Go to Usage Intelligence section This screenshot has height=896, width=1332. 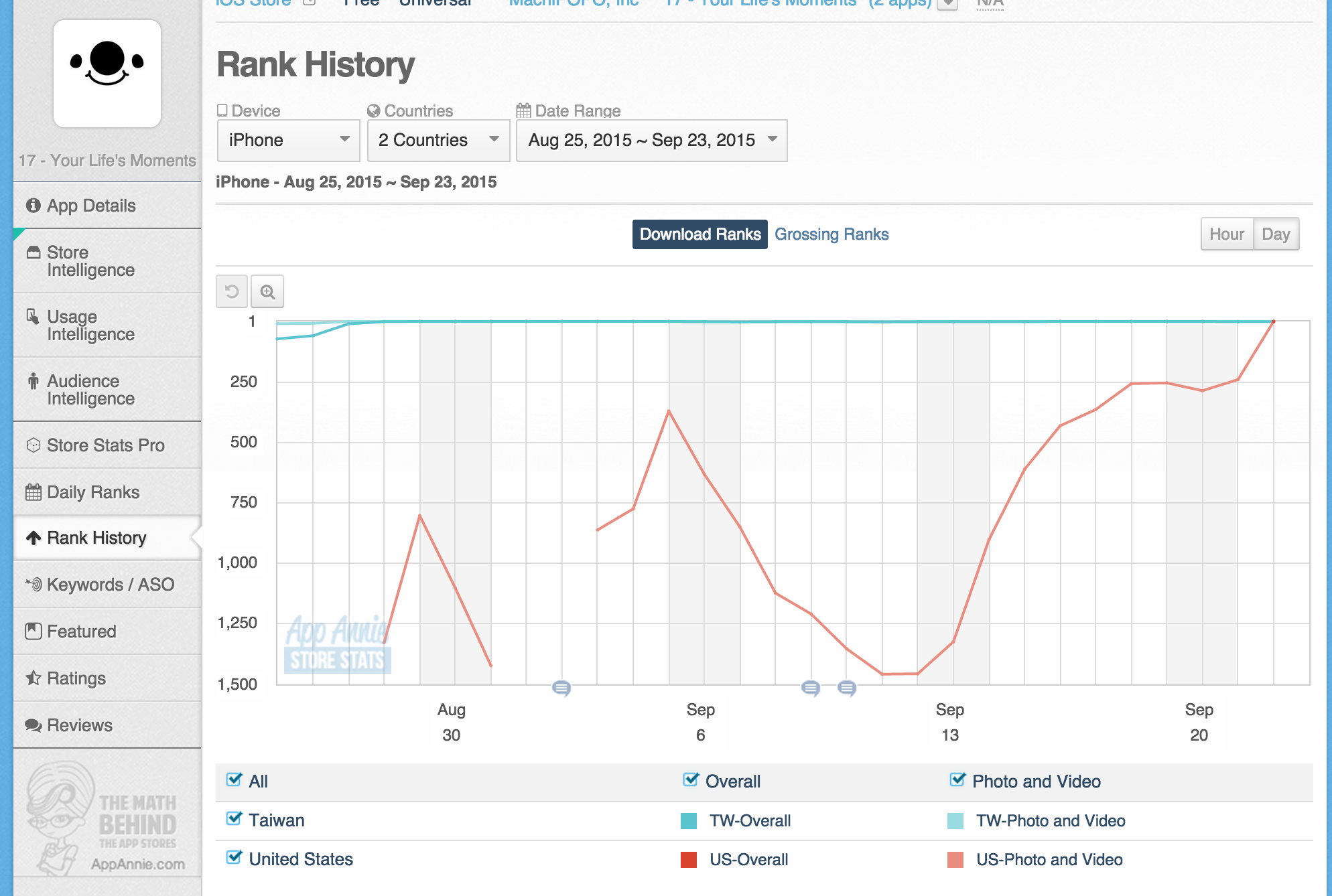[x=107, y=325]
